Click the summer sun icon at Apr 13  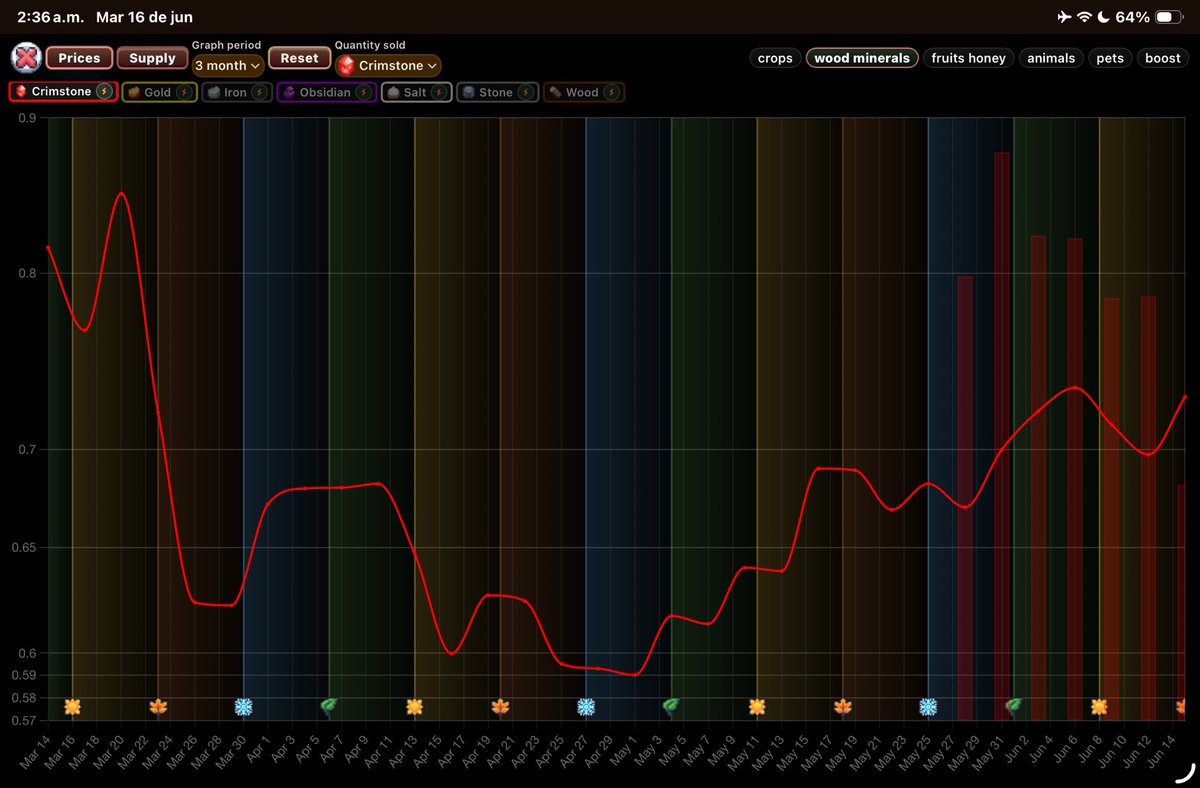(x=415, y=707)
